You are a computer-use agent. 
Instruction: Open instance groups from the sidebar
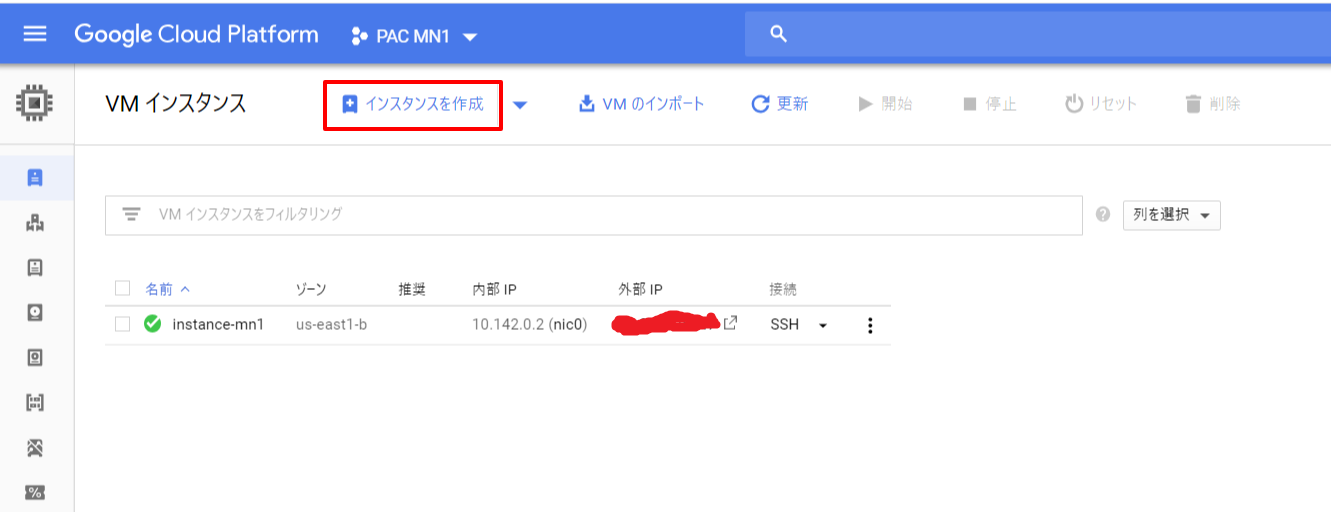(x=35, y=223)
